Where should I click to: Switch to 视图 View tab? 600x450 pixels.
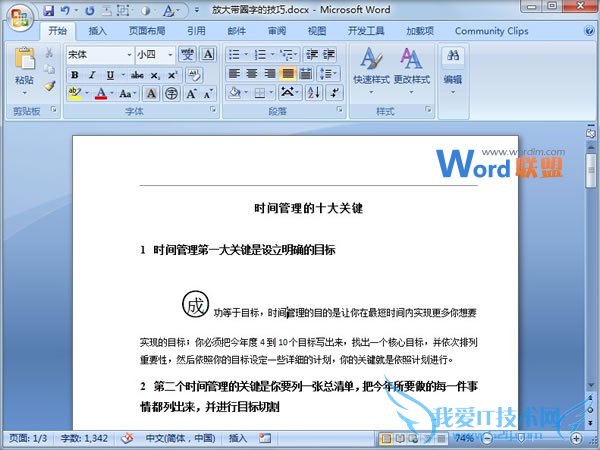(x=317, y=31)
